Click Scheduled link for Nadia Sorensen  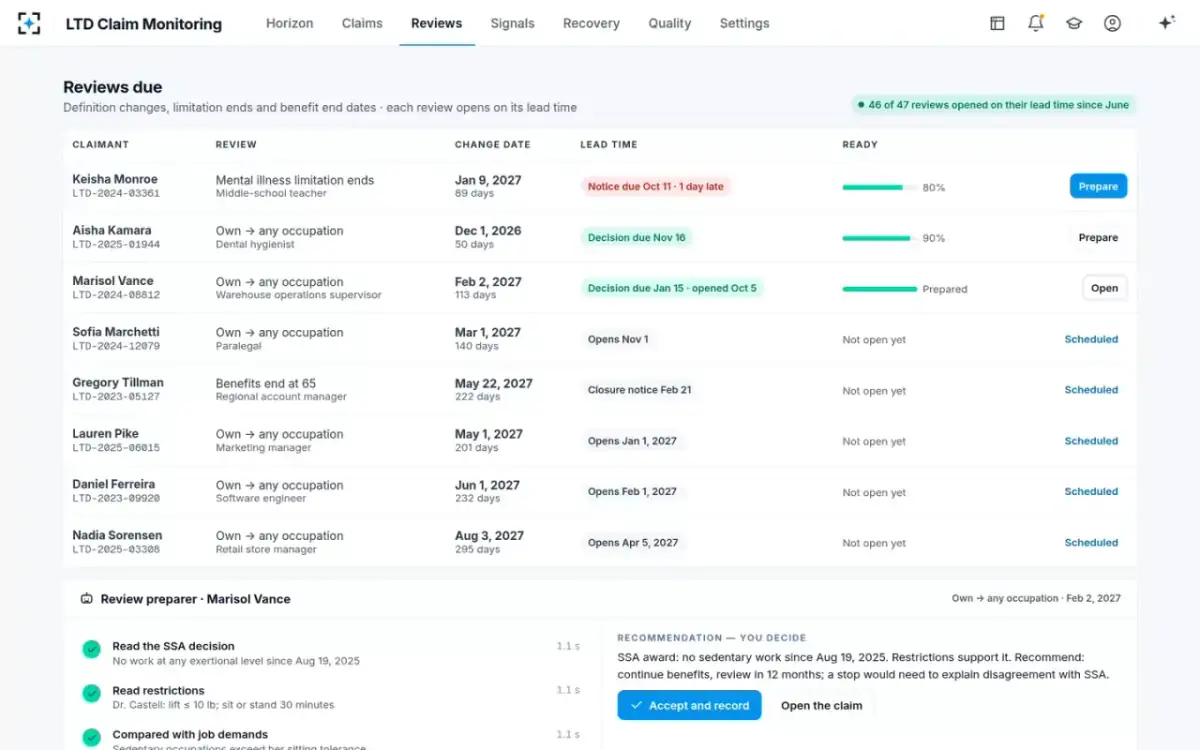click(1091, 543)
